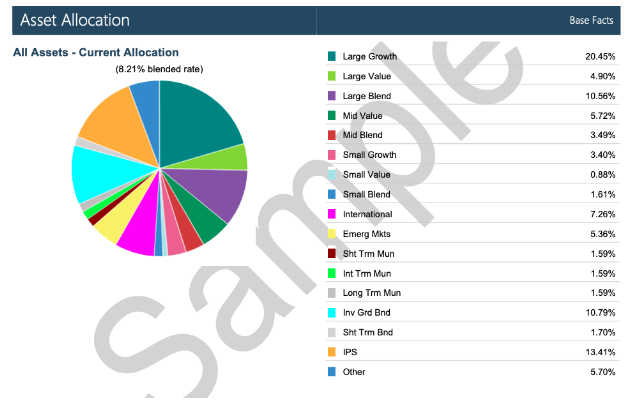
Task: Select the Emerg Mkts yellow legend swatch
Action: [332, 234]
